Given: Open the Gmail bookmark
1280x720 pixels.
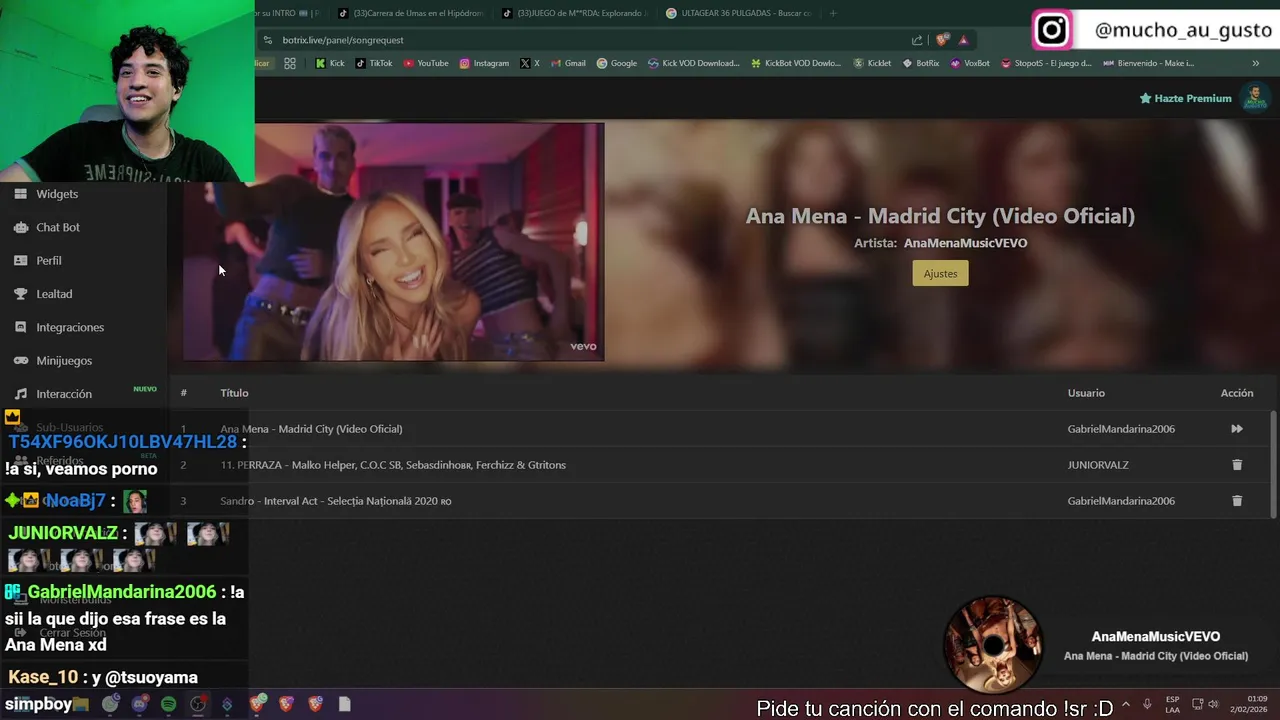Looking at the screenshot, I should click(568, 63).
